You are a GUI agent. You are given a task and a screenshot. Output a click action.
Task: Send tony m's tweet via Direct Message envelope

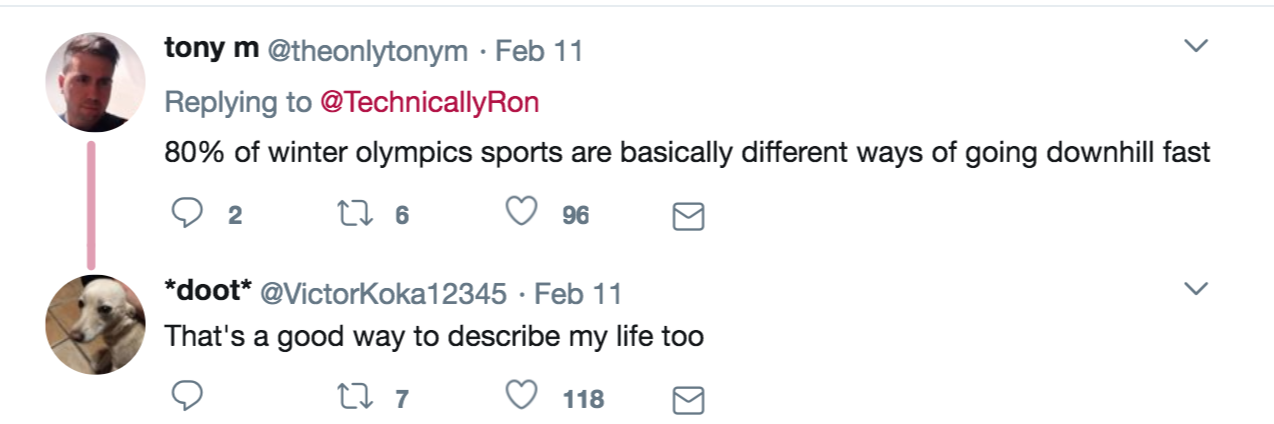coord(688,217)
